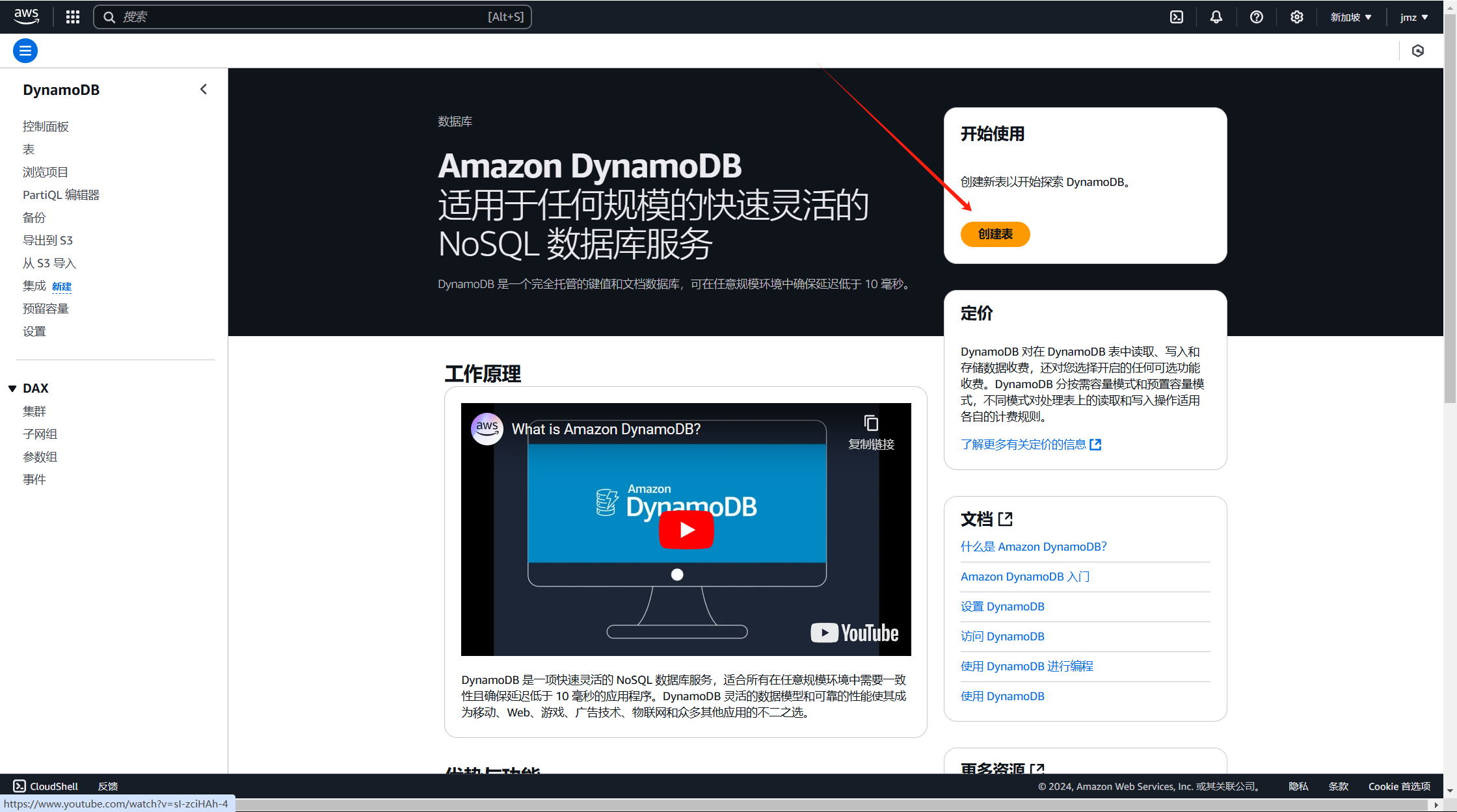Open the 新加坡 region dropdown
Screen dimensions: 1457x812
point(1351,17)
